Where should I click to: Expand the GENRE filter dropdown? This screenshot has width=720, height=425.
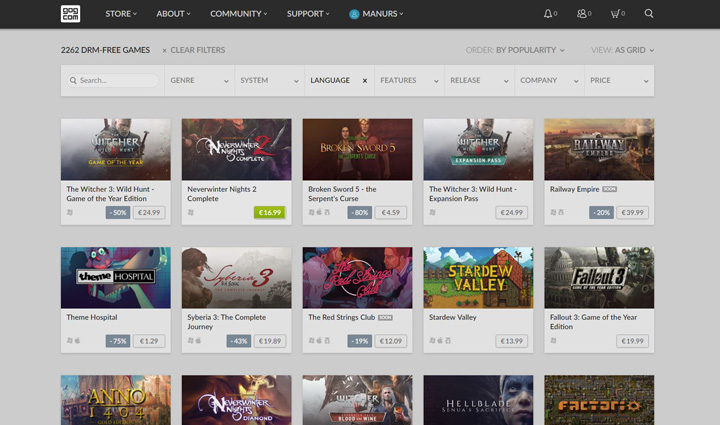199,81
